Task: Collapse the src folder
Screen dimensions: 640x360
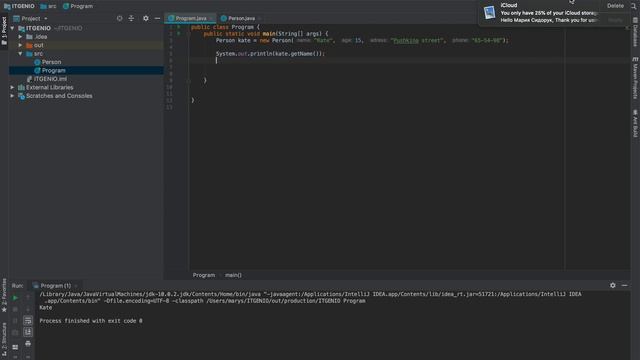Action: 20,53
